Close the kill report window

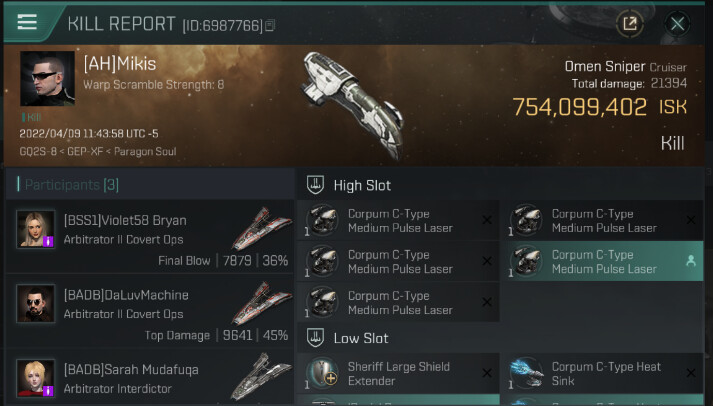tap(678, 24)
